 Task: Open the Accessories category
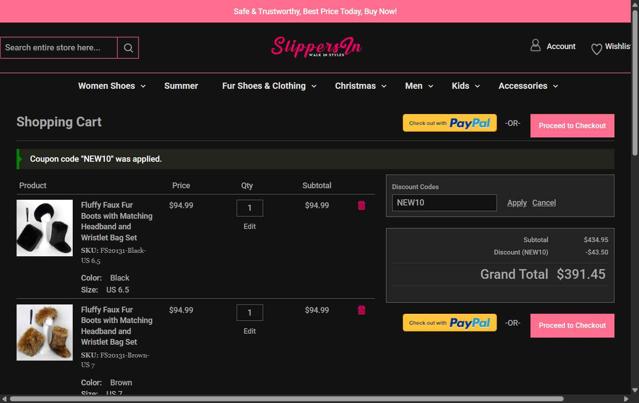pos(523,86)
